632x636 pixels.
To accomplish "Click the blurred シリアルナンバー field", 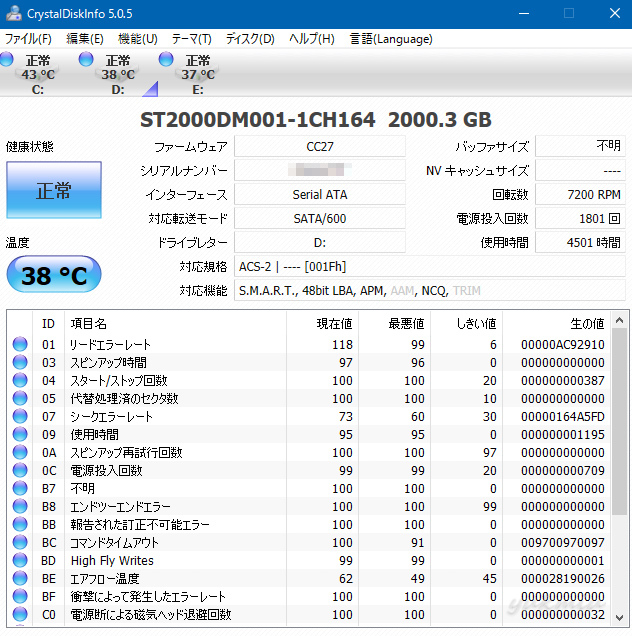I will pyautogui.click(x=320, y=170).
